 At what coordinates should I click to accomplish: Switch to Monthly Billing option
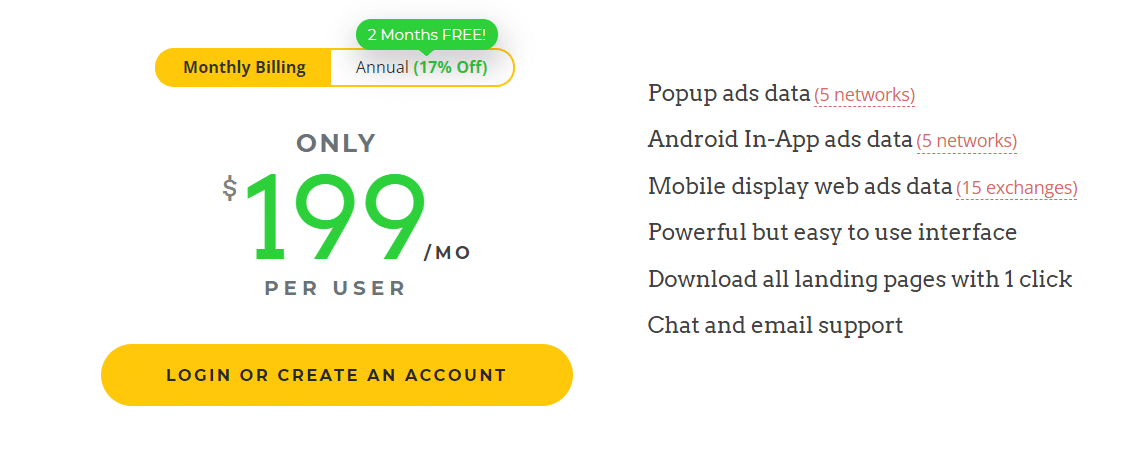click(x=244, y=67)
